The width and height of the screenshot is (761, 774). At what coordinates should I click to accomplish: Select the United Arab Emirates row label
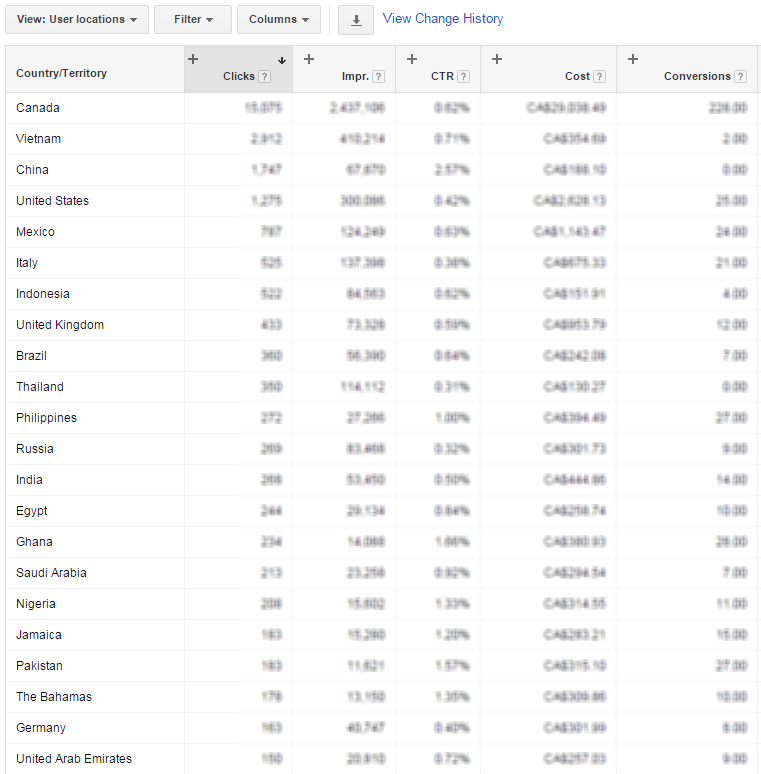[74, 759]
